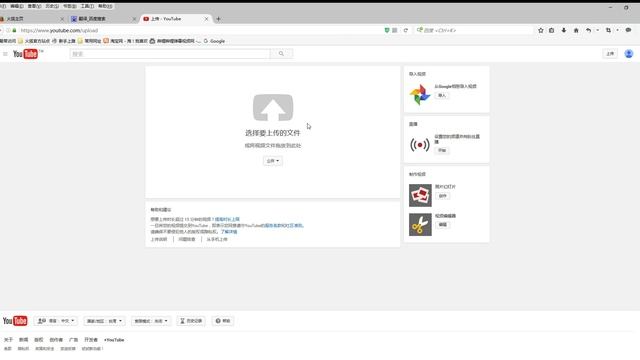Click the create button for photo slideshow
This screenshot has width=640, height=360.
coord(442,196)
